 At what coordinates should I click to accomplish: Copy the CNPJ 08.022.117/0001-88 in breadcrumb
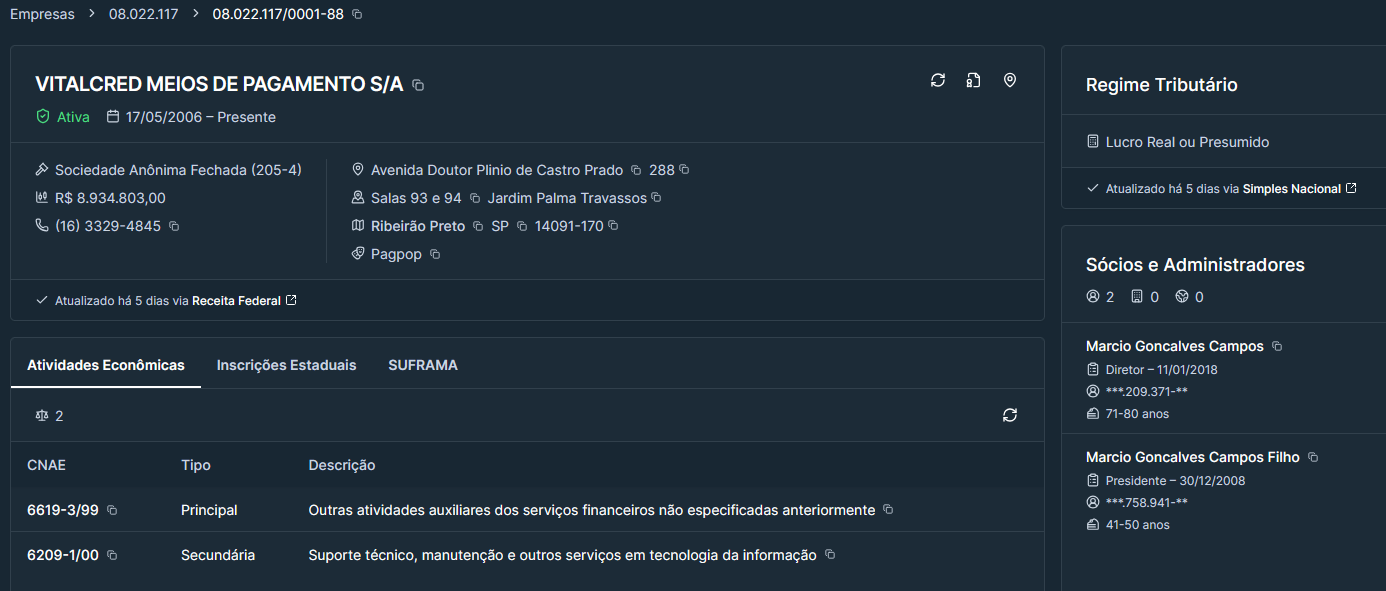coord(358,15)
